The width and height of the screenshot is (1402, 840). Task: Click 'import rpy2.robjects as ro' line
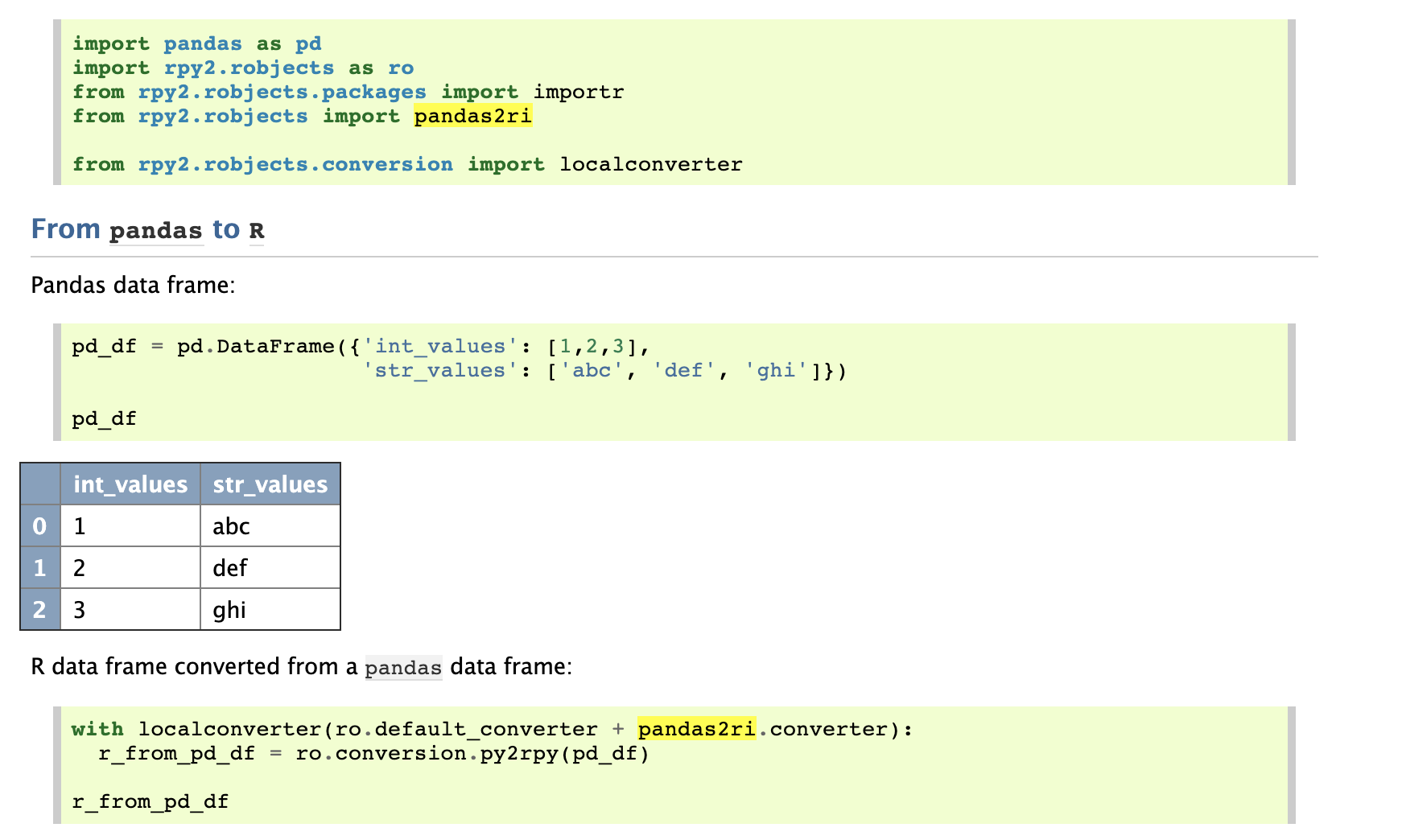click(243, 68)
